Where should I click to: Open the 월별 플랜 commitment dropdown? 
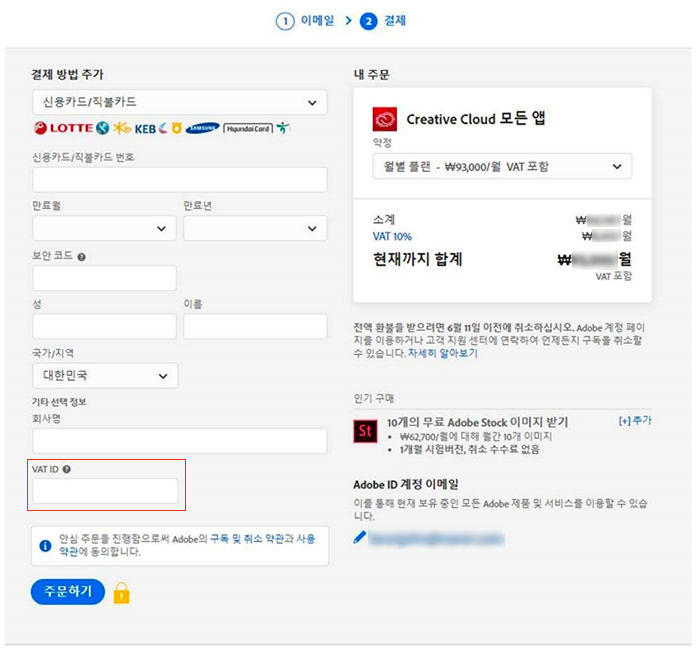(502, 166)
